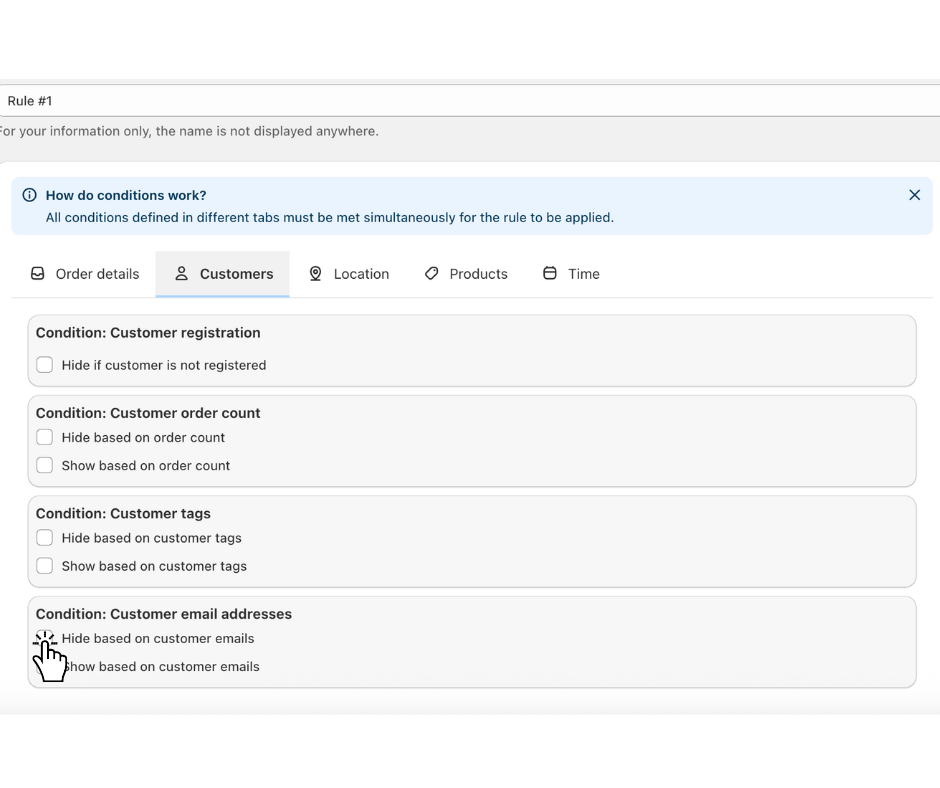Click the location pin icon
Viewport: 940px width, 788px height.
click(316, 273)
